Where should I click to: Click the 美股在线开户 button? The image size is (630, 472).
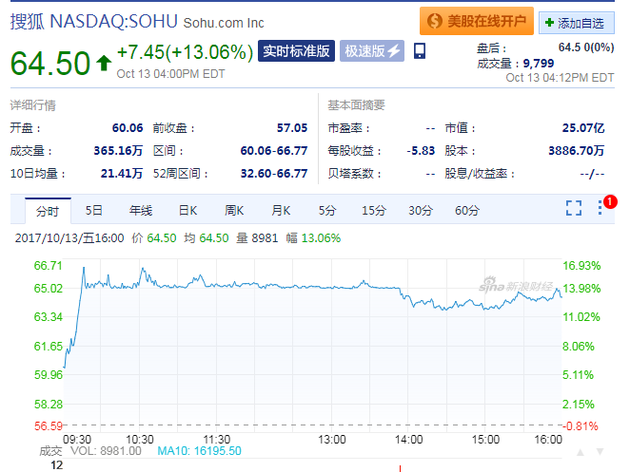click(x=477, y=21)
